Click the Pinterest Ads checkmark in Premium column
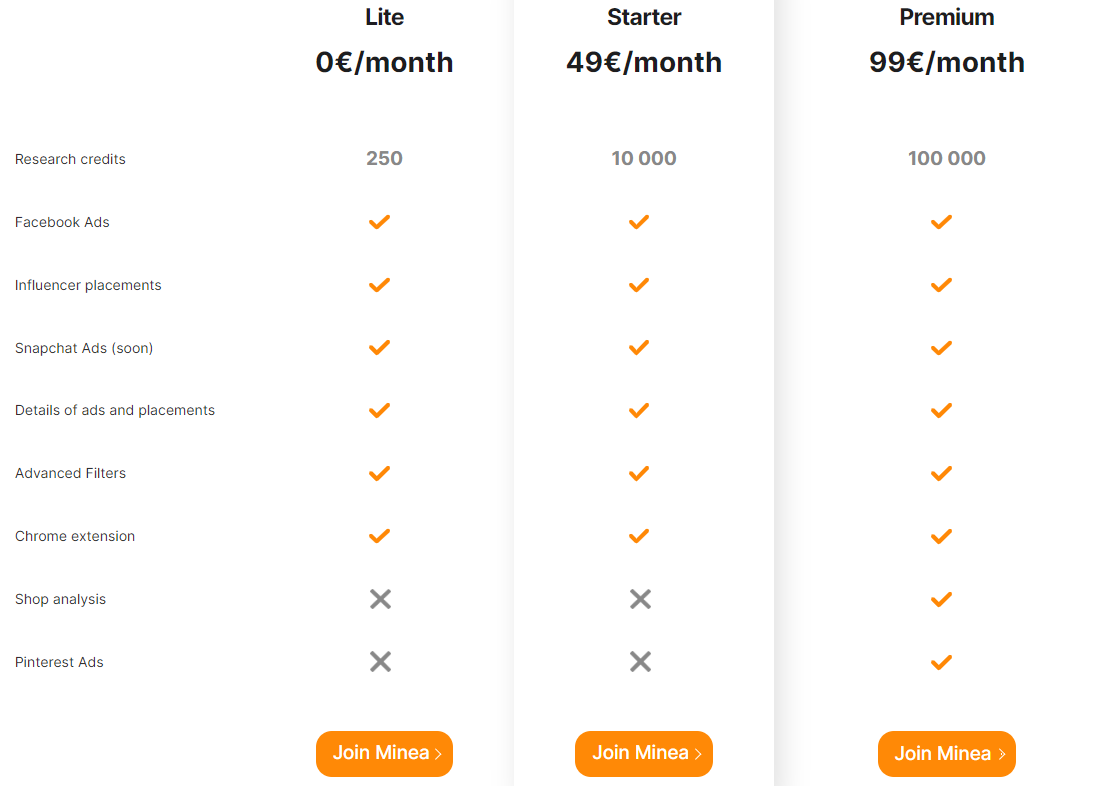This screenshot has height=786, width=1094. [941, 662]
